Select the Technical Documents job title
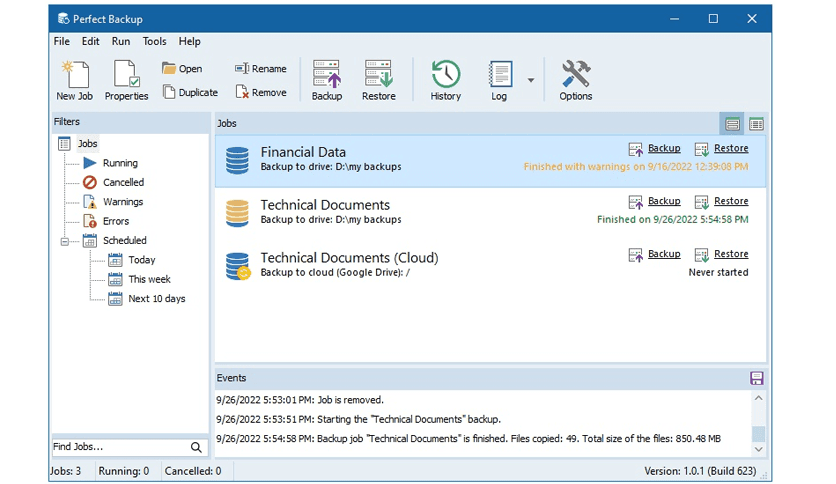This screenshot has width=836, height=484. [x=325, y=205]
